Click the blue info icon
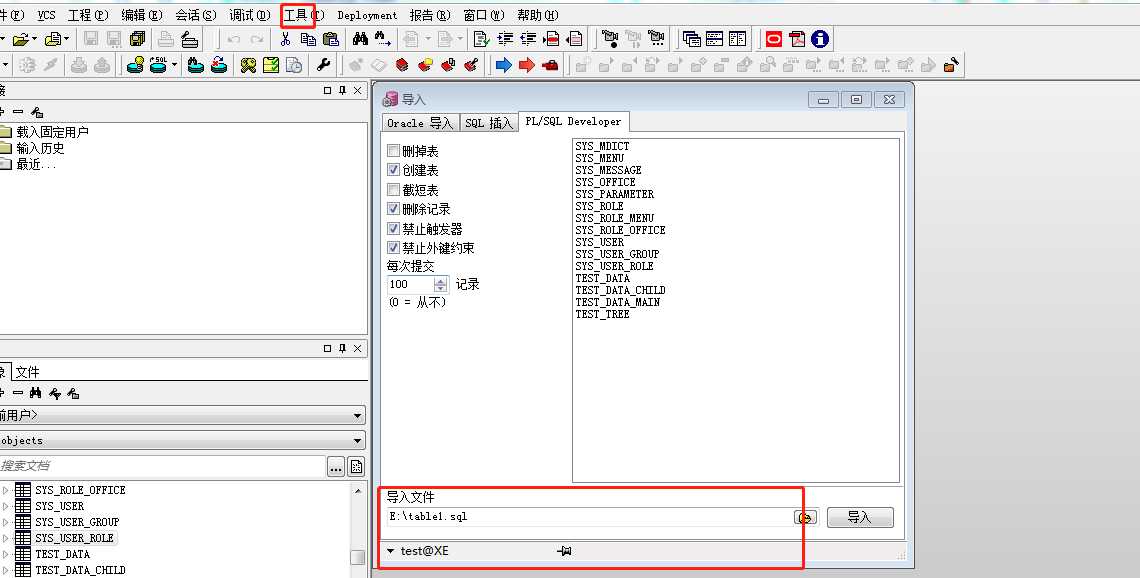This screenshot has width=1140, height=578. click(x=820, y=39)
